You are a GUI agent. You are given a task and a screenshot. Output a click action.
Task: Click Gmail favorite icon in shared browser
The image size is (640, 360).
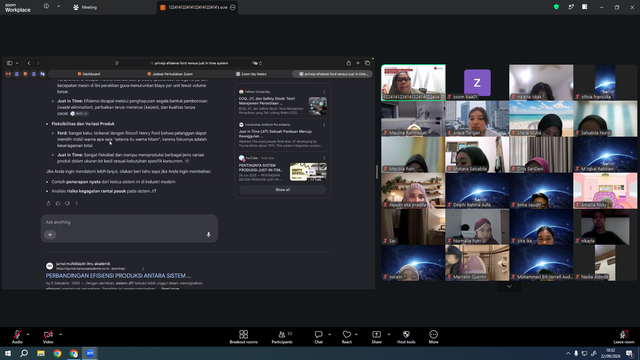(8, 74)
